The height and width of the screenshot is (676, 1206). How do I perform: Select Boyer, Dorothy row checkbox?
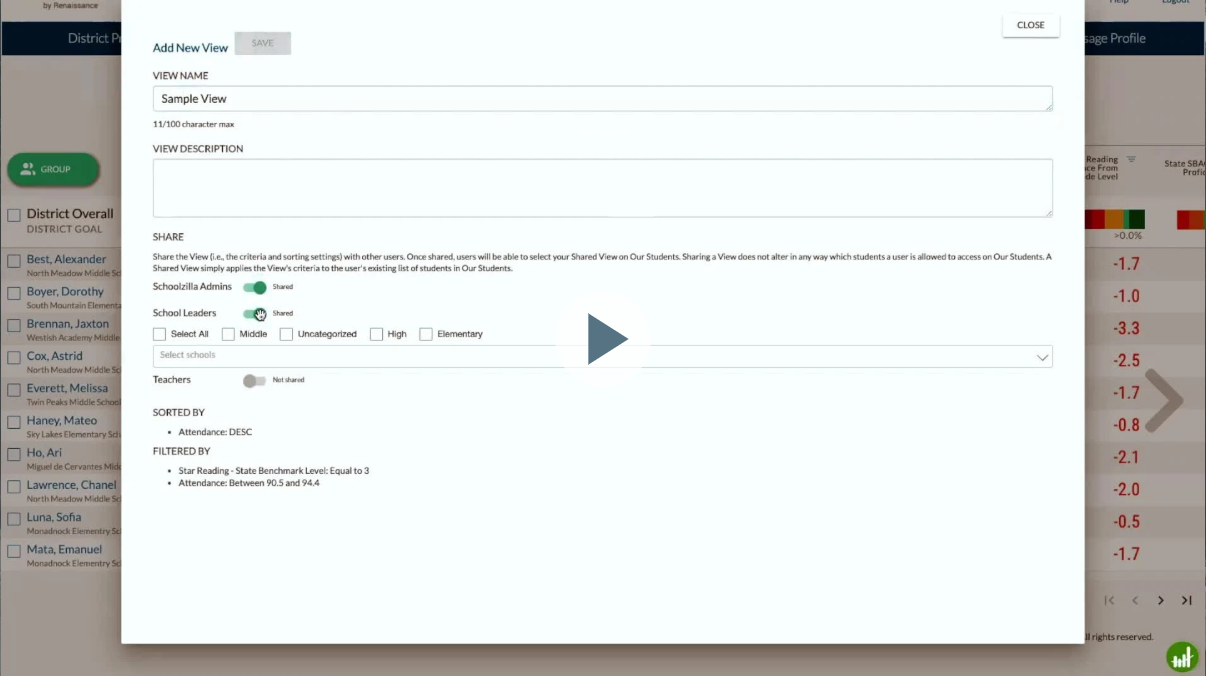[x=14, y=293]
